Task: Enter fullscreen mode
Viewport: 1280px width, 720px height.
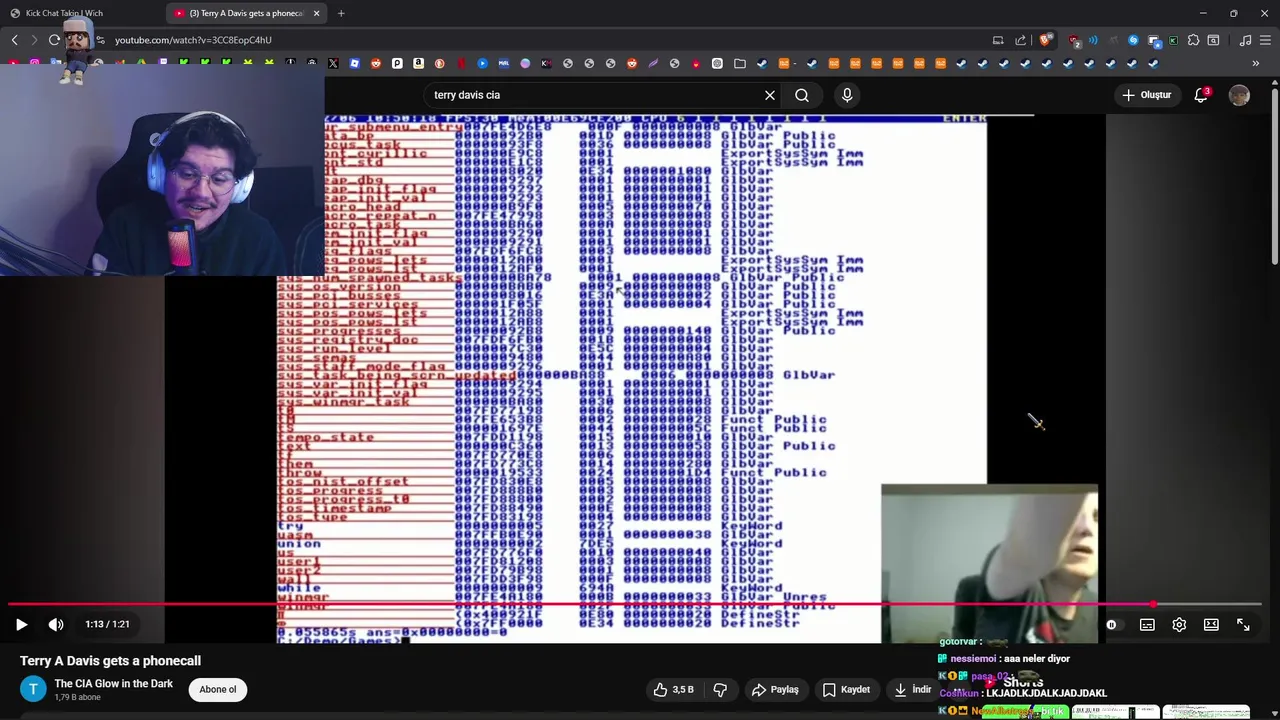Action: click(x=1243, y=624)
